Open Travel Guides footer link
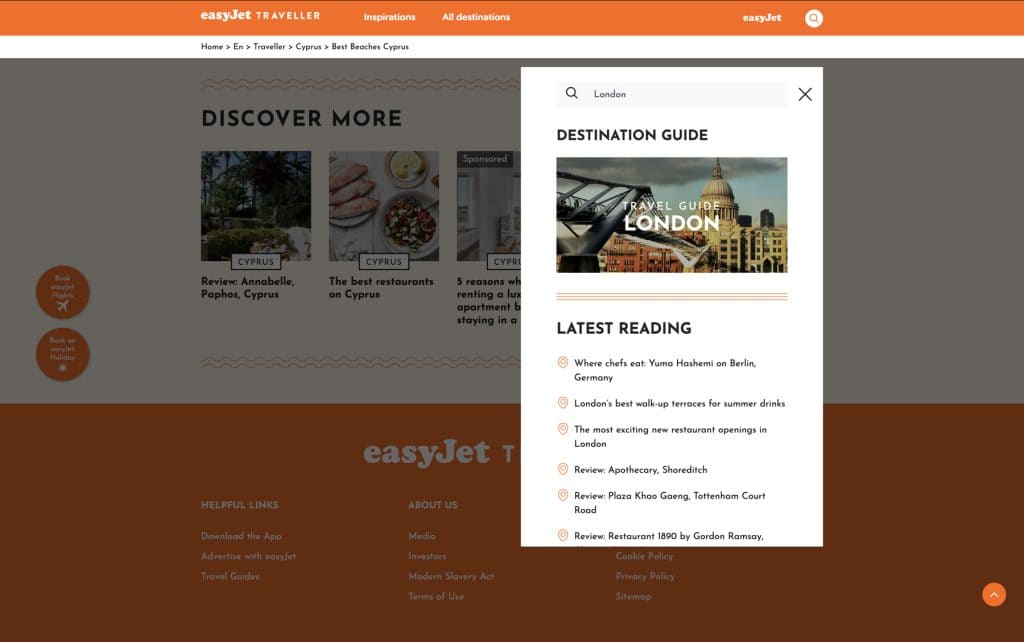This screenshot has height=642, width=1024. pos(230,577)
